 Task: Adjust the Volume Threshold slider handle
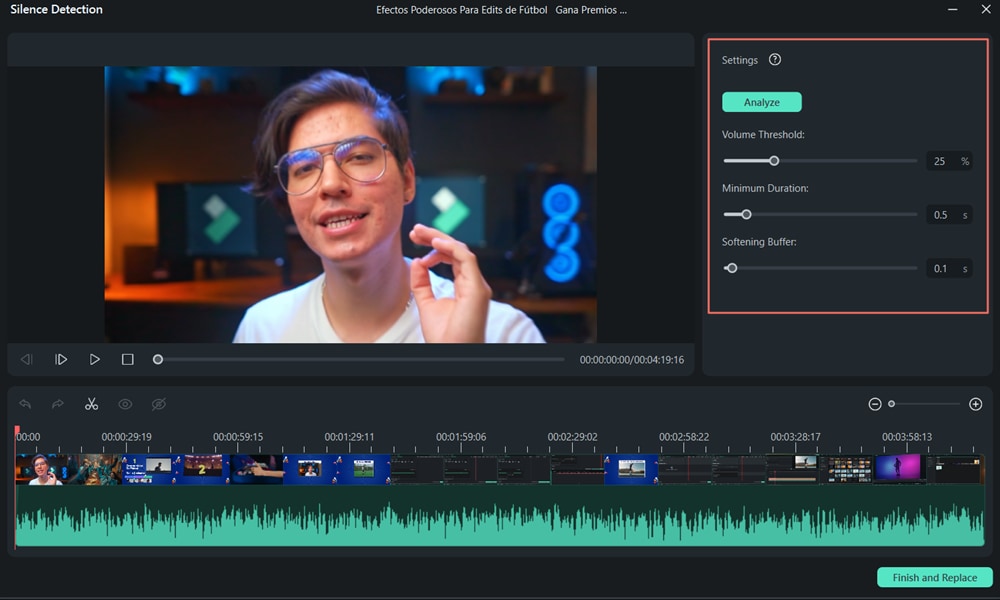774,161
